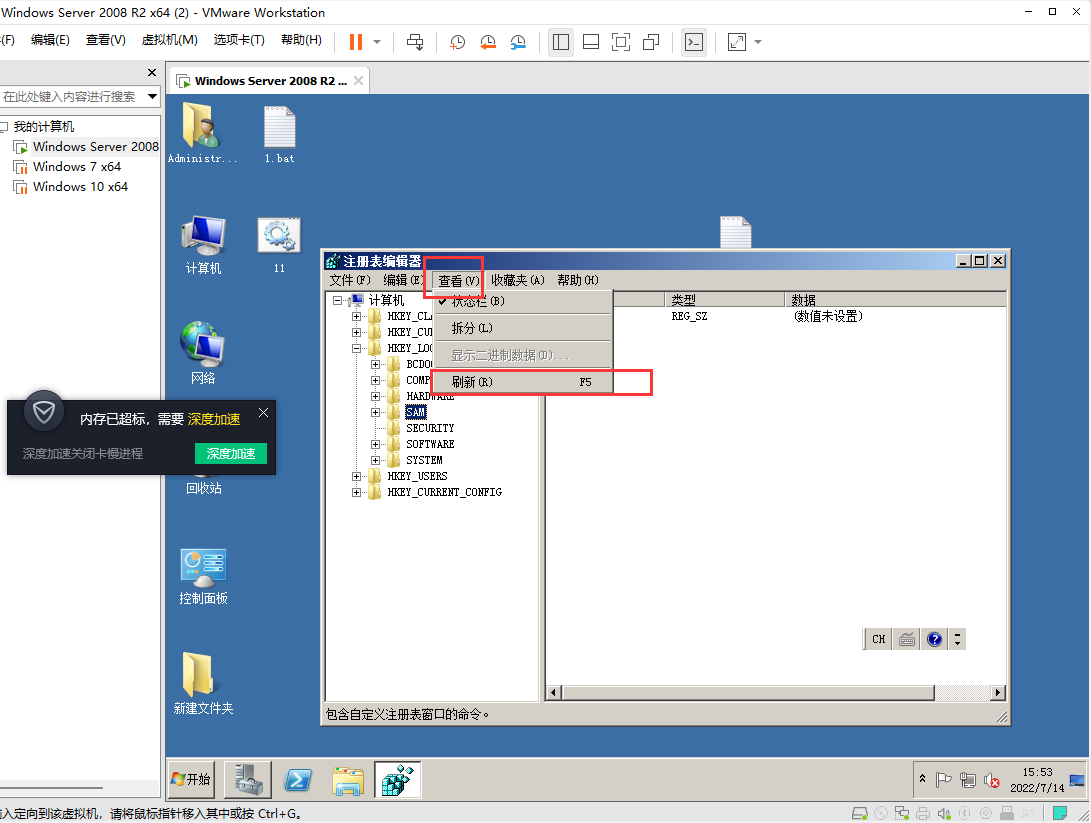Click the CH language indicator button
The image size is (1091, 823).
878,639
